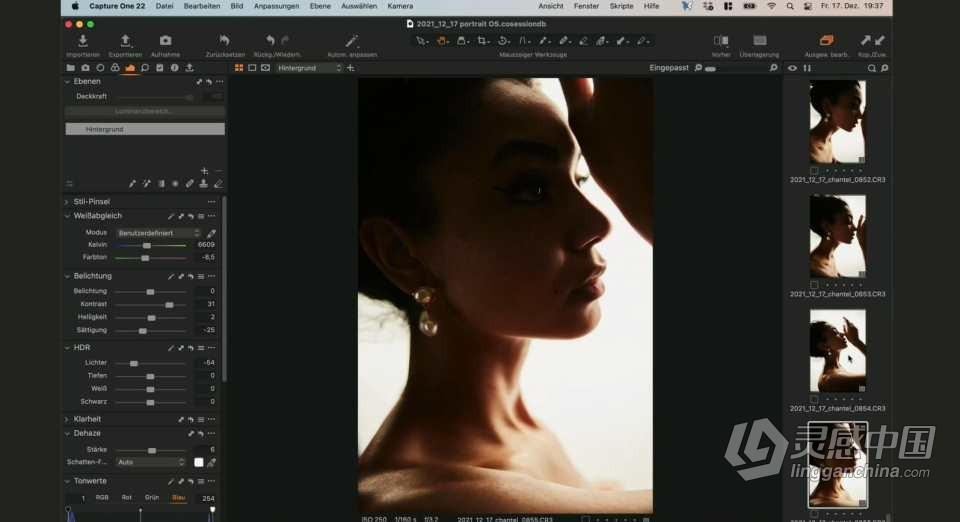Open the Output upload-arrow tool tab

point(189,68)
